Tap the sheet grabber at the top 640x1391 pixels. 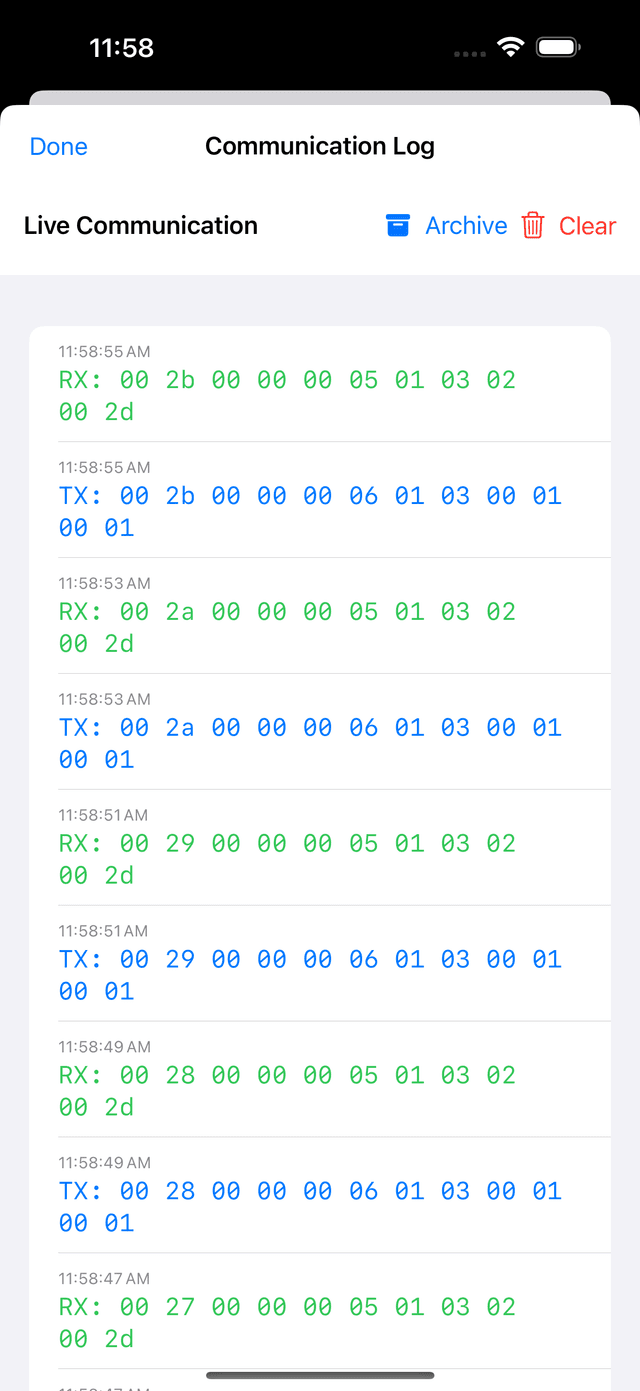point(320,98)
